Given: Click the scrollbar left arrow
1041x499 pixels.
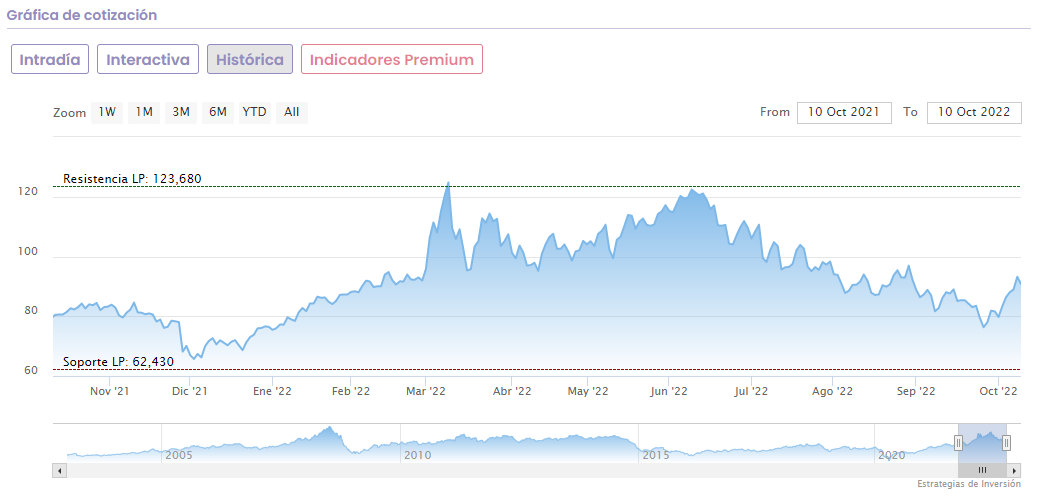Looking at the screenshot, I should (59, 470).
